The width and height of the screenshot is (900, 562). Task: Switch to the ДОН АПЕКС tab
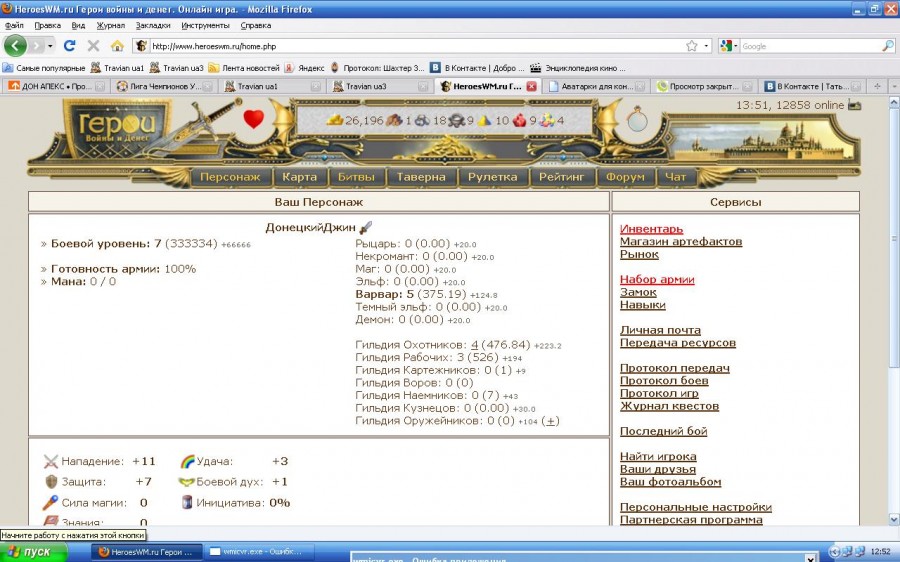coord(56,86)
